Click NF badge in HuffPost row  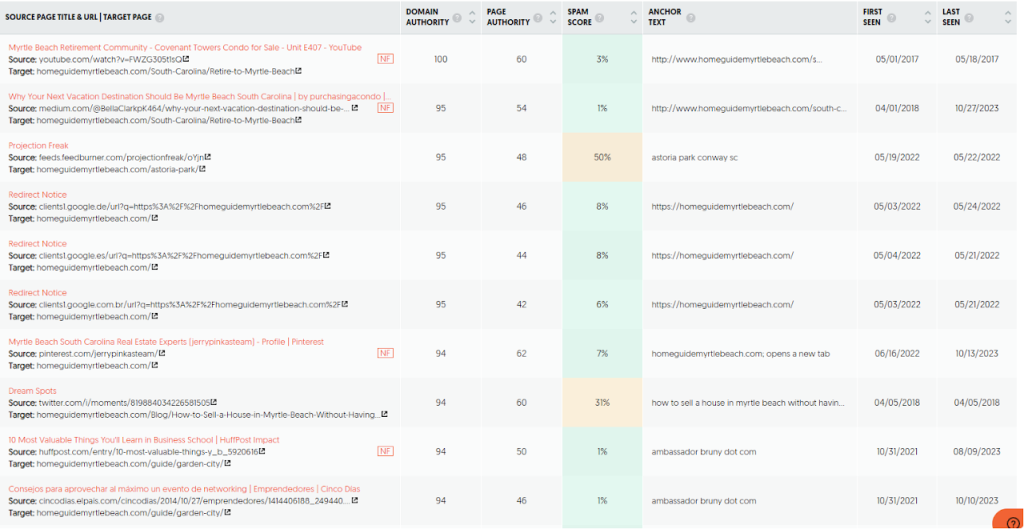click(385, 451)
